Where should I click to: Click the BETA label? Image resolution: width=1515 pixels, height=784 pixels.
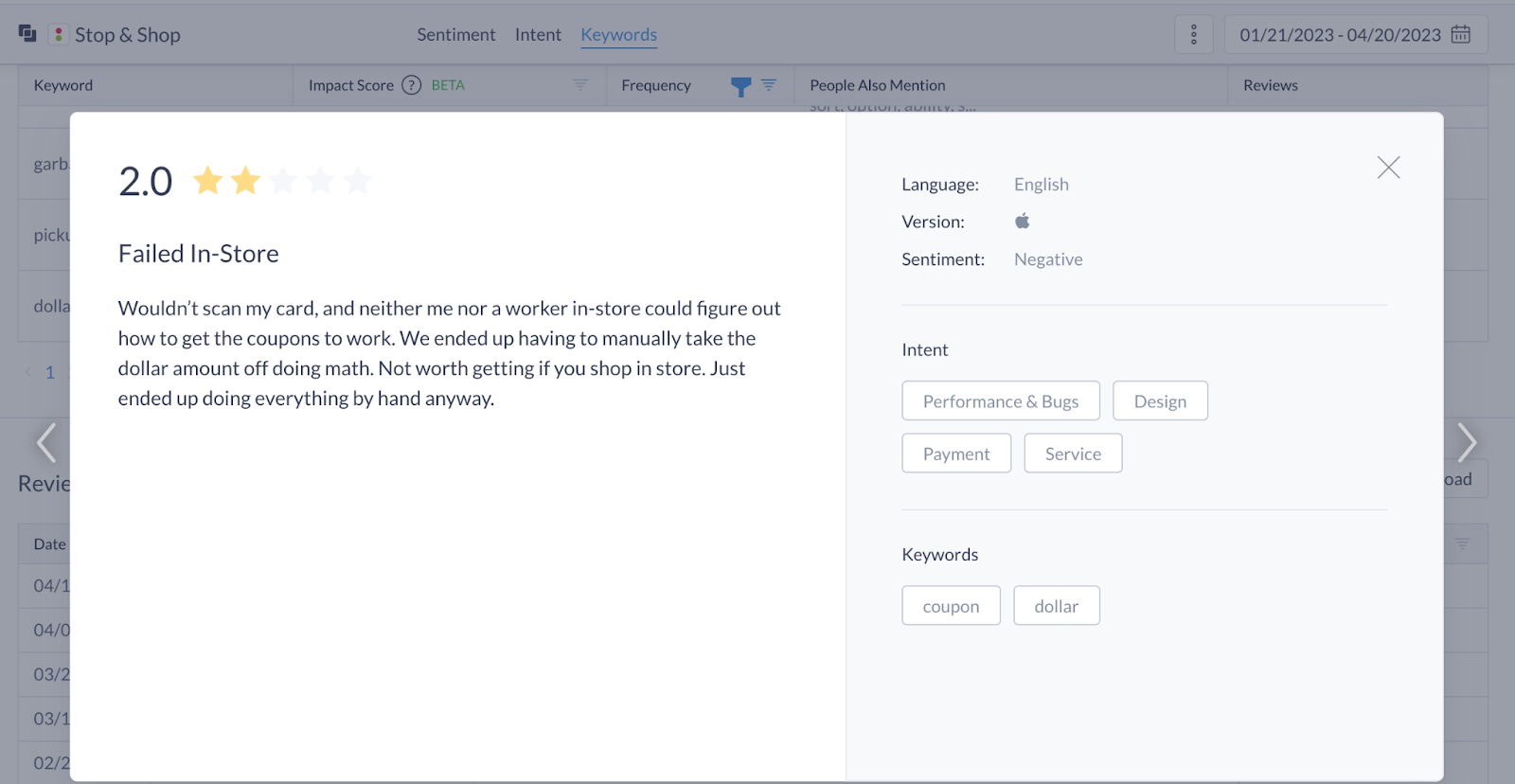coord(448,85)
